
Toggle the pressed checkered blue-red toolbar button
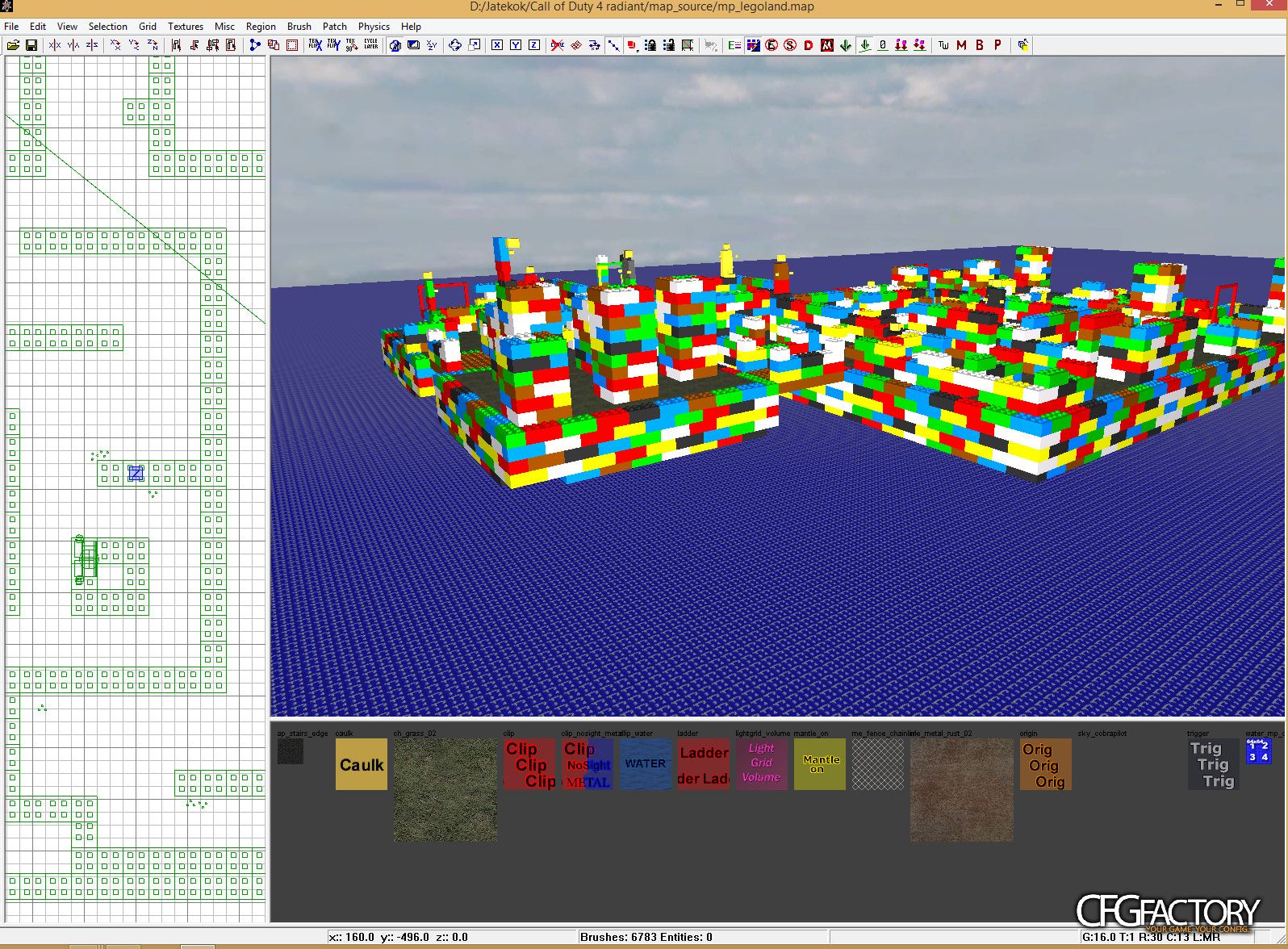(753, 45)
